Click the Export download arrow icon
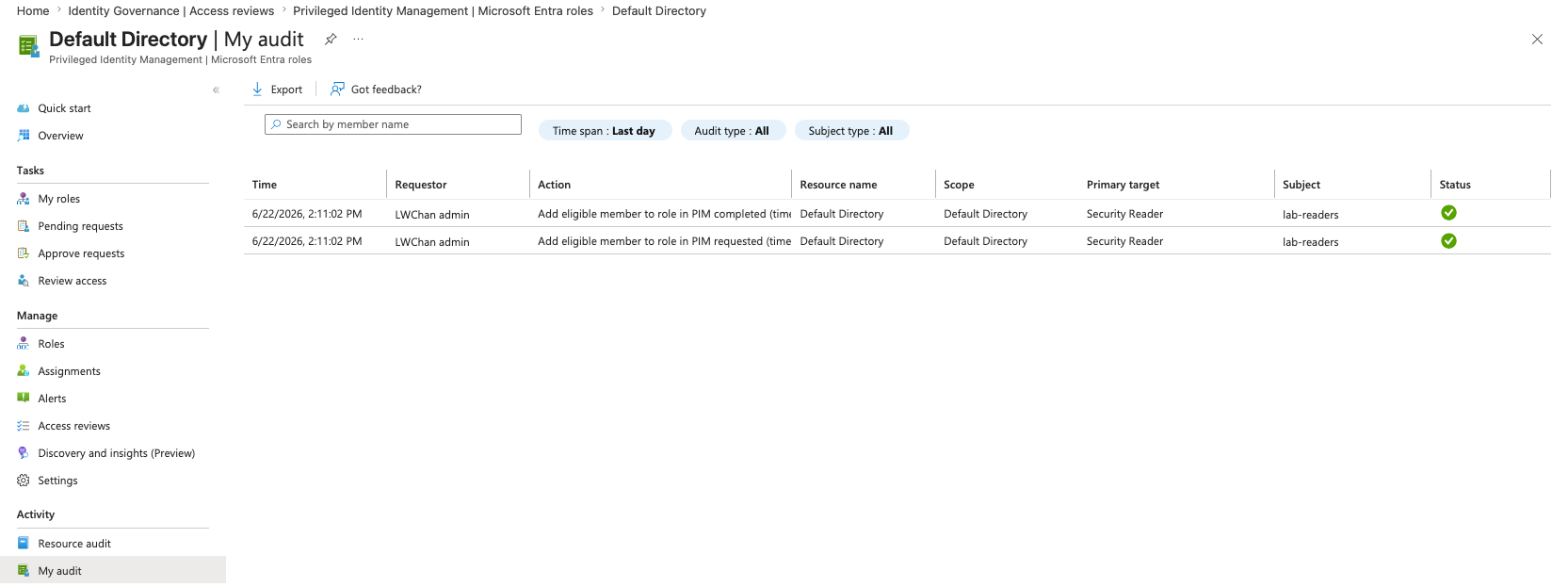Screen dimensions: 1568x587 tap(257, 90)
